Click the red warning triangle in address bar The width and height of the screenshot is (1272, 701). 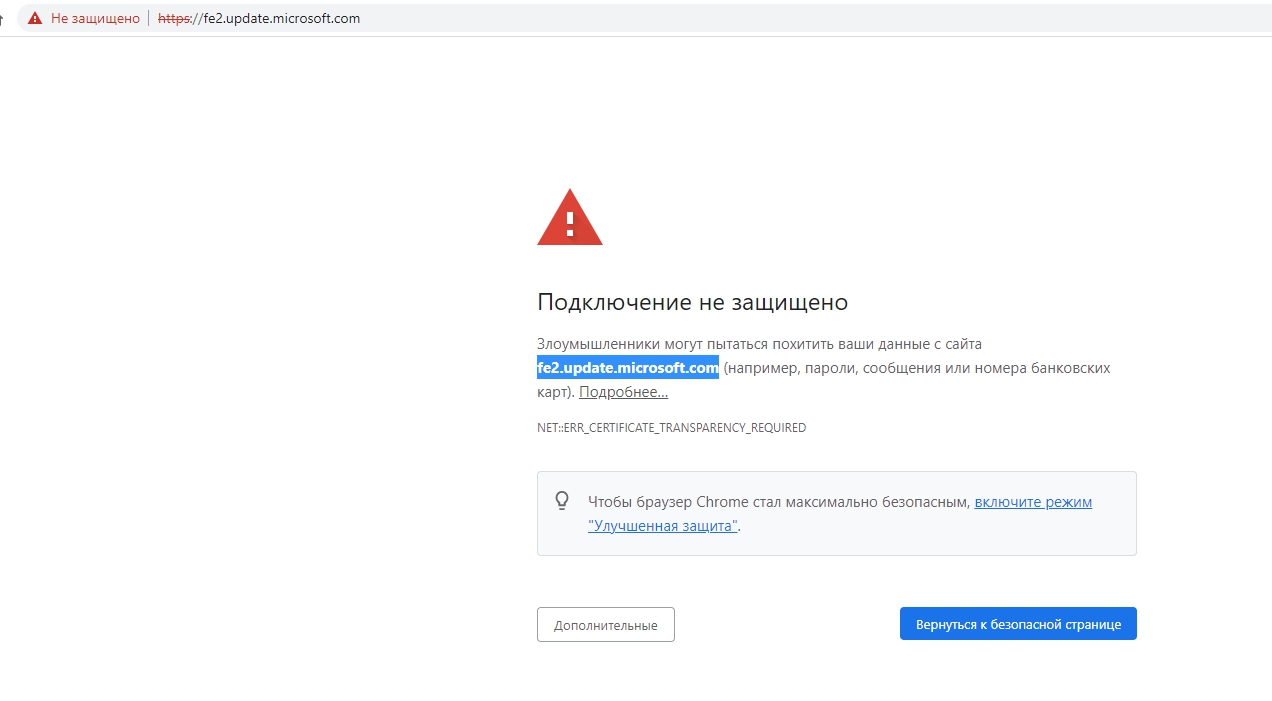35,18
